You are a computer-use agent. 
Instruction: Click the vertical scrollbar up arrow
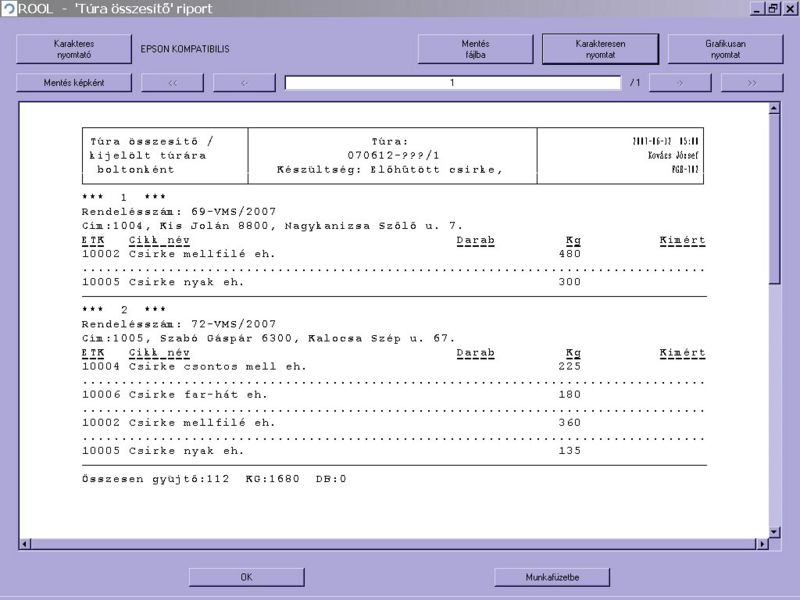774,108
